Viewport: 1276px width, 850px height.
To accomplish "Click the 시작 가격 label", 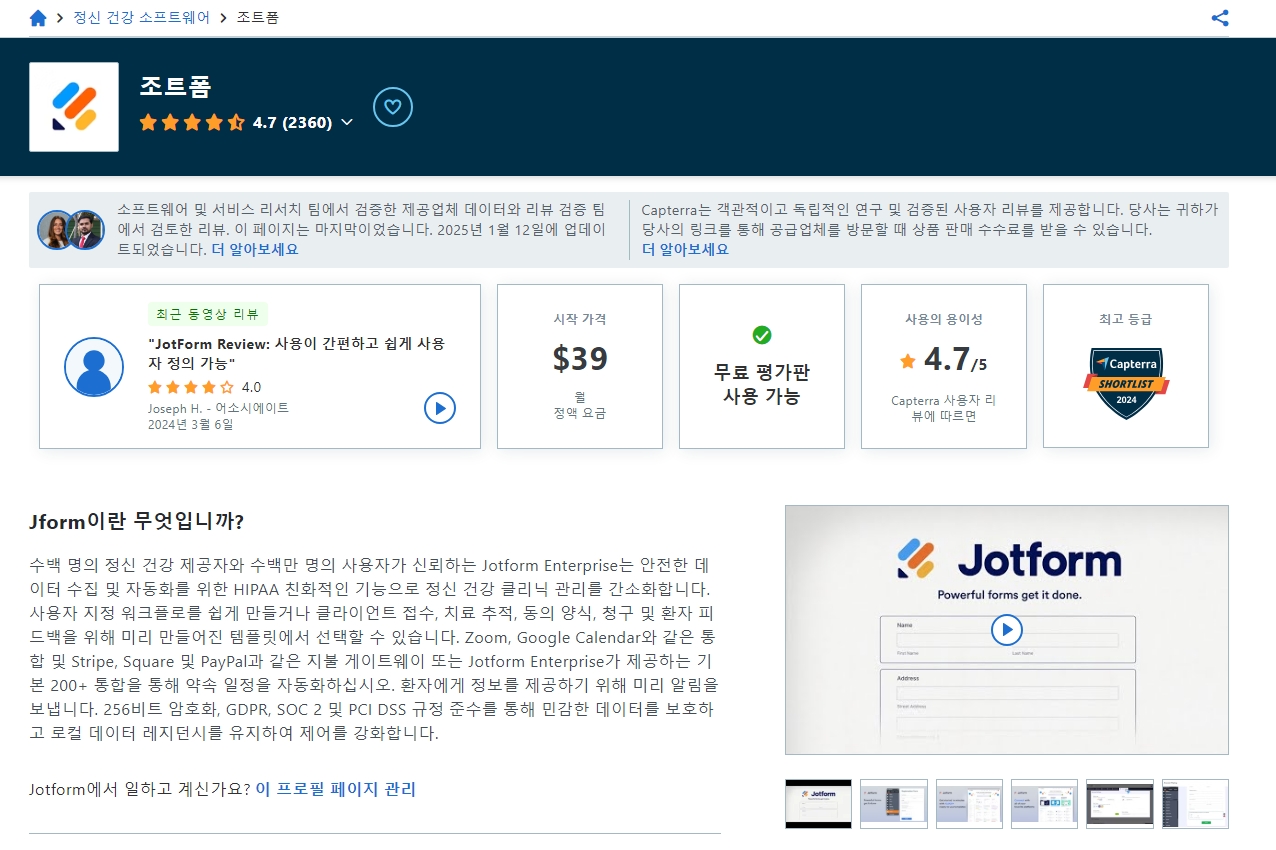I will [x=580, y=319].
